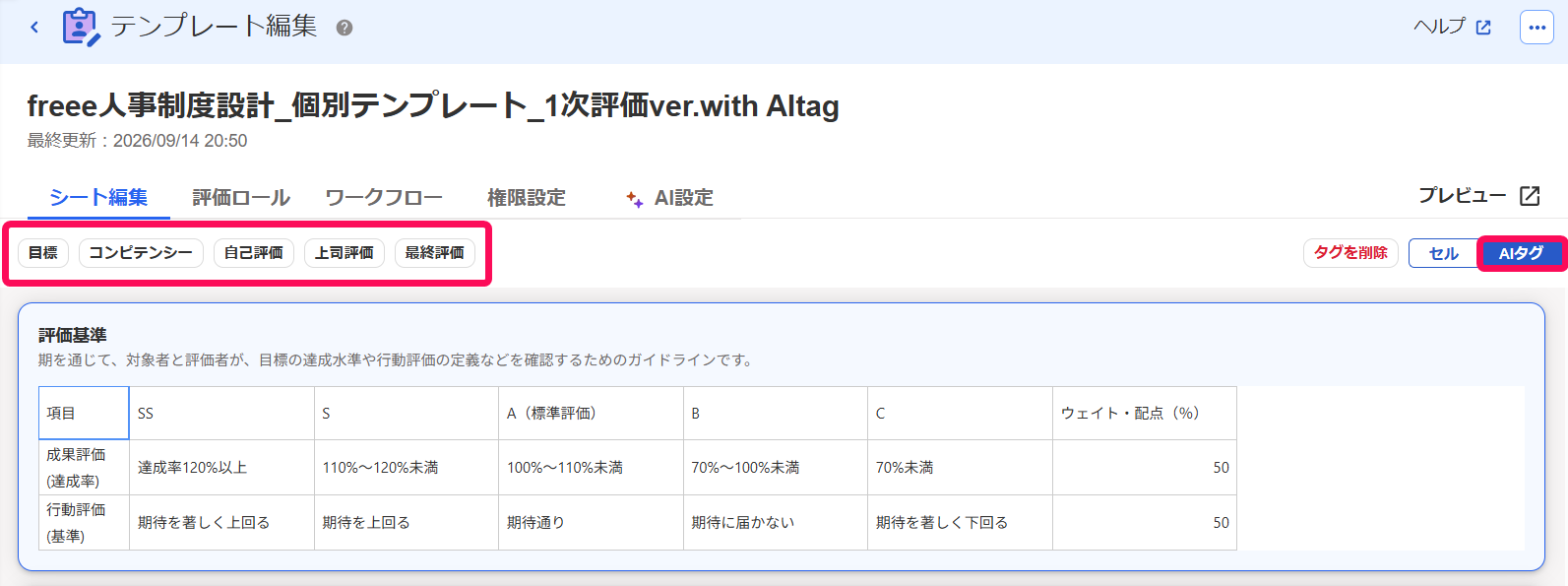The image size is (1568, 586).
Task: Select the 行動評価 weight cell showing 50
Action: pyautogui.click(x=1145, y=523)
